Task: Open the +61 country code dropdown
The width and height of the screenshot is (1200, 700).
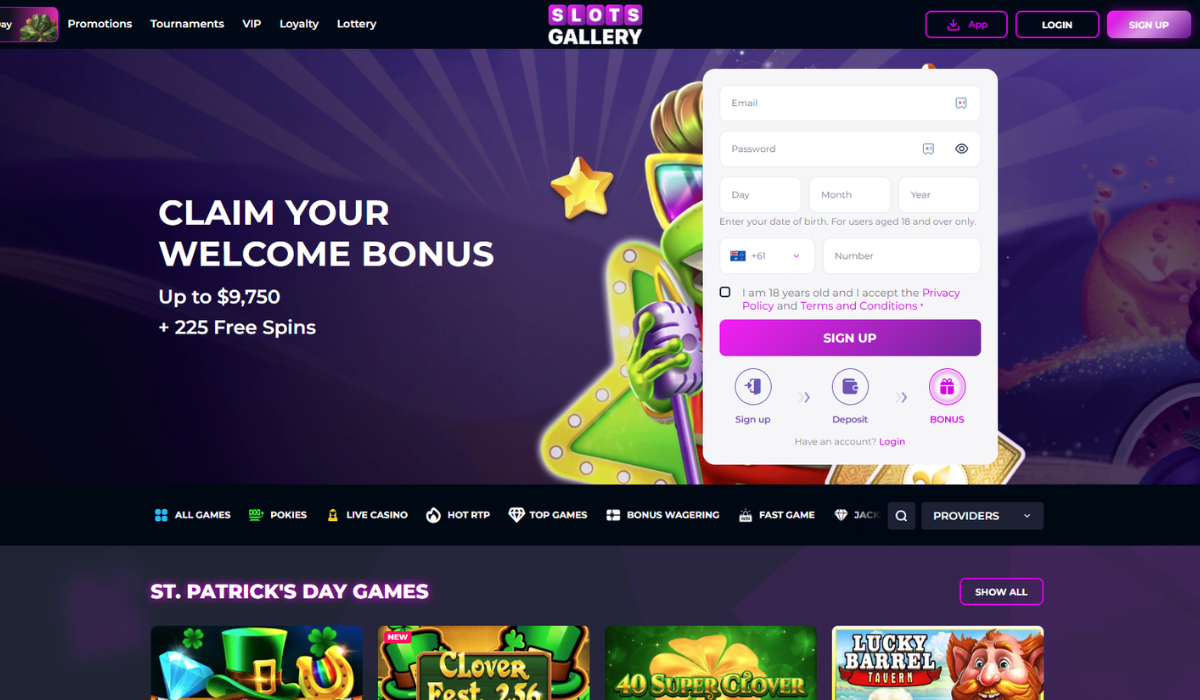Action: (x=767, y=256)
